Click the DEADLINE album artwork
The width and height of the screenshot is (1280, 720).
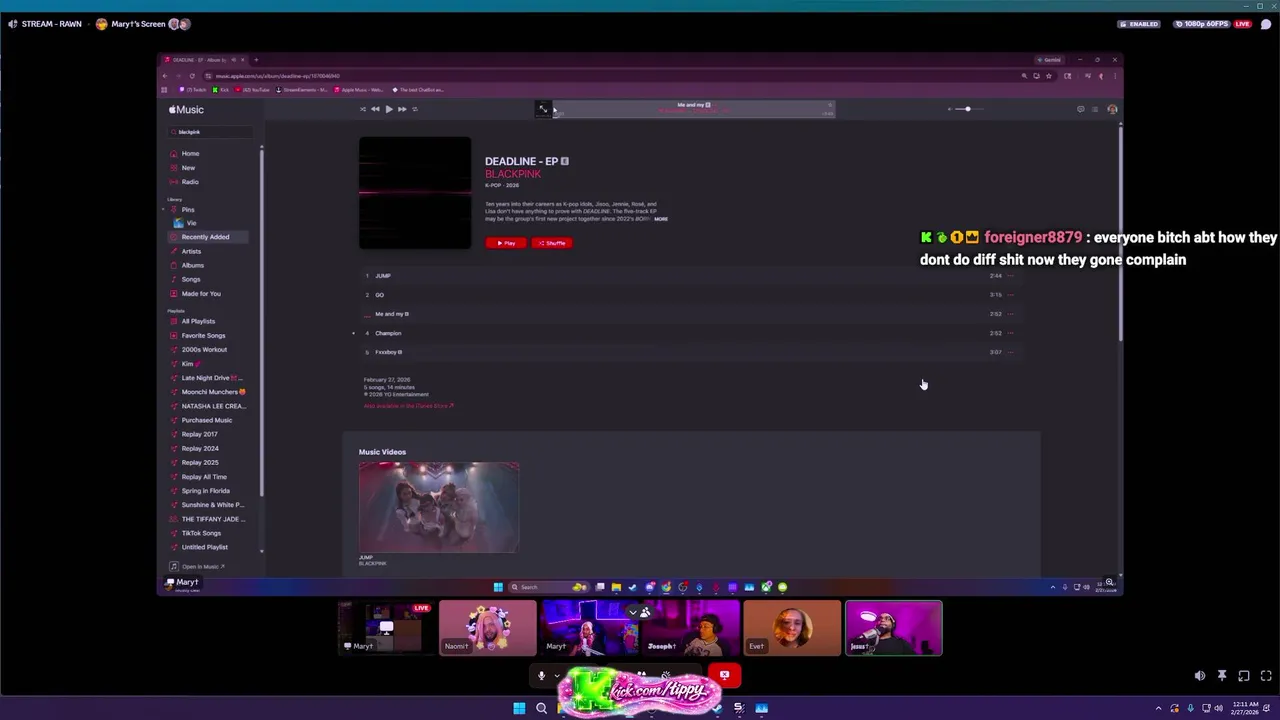(415, 193)
